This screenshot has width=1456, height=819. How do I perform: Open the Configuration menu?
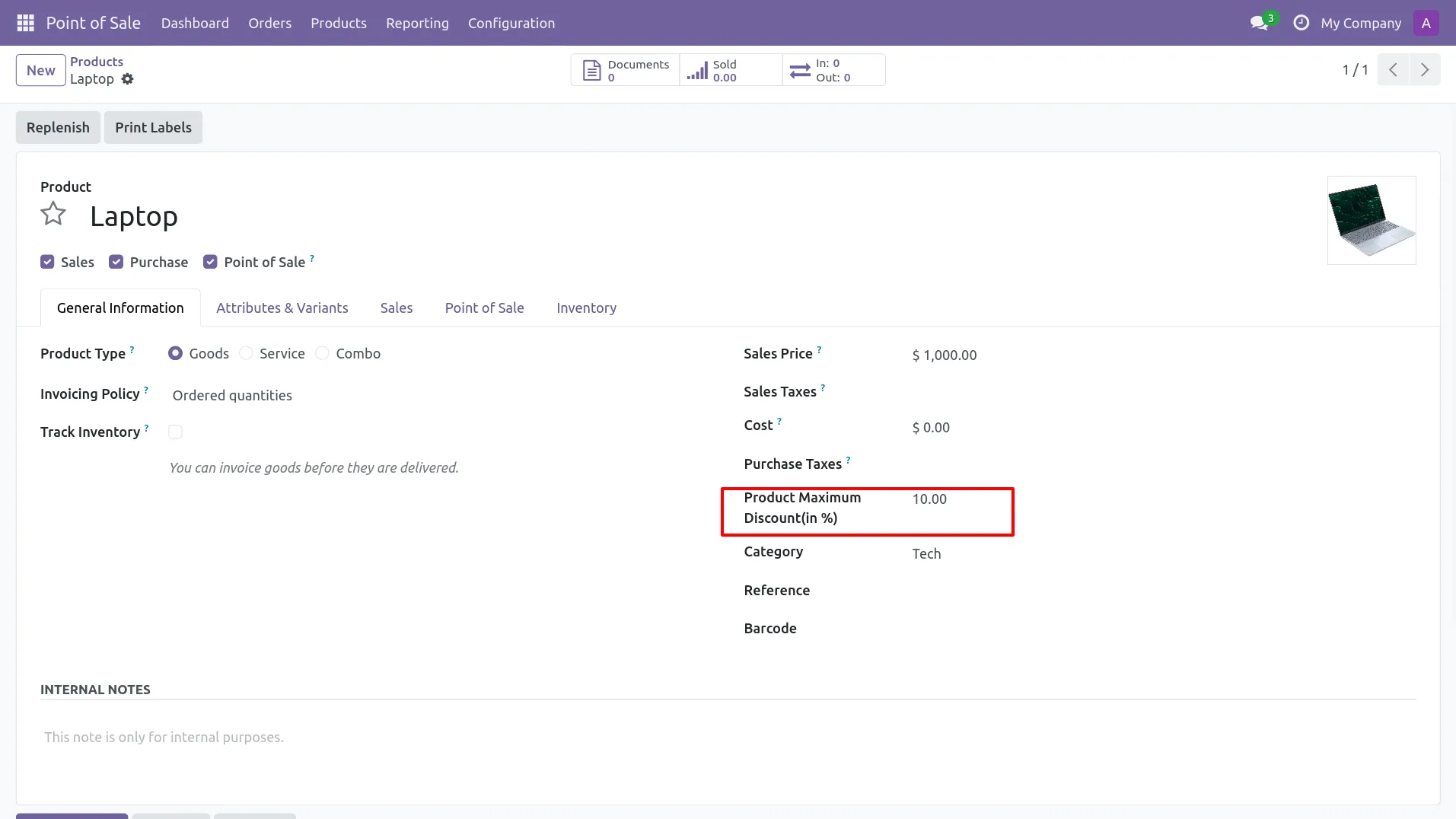point(511,23)
